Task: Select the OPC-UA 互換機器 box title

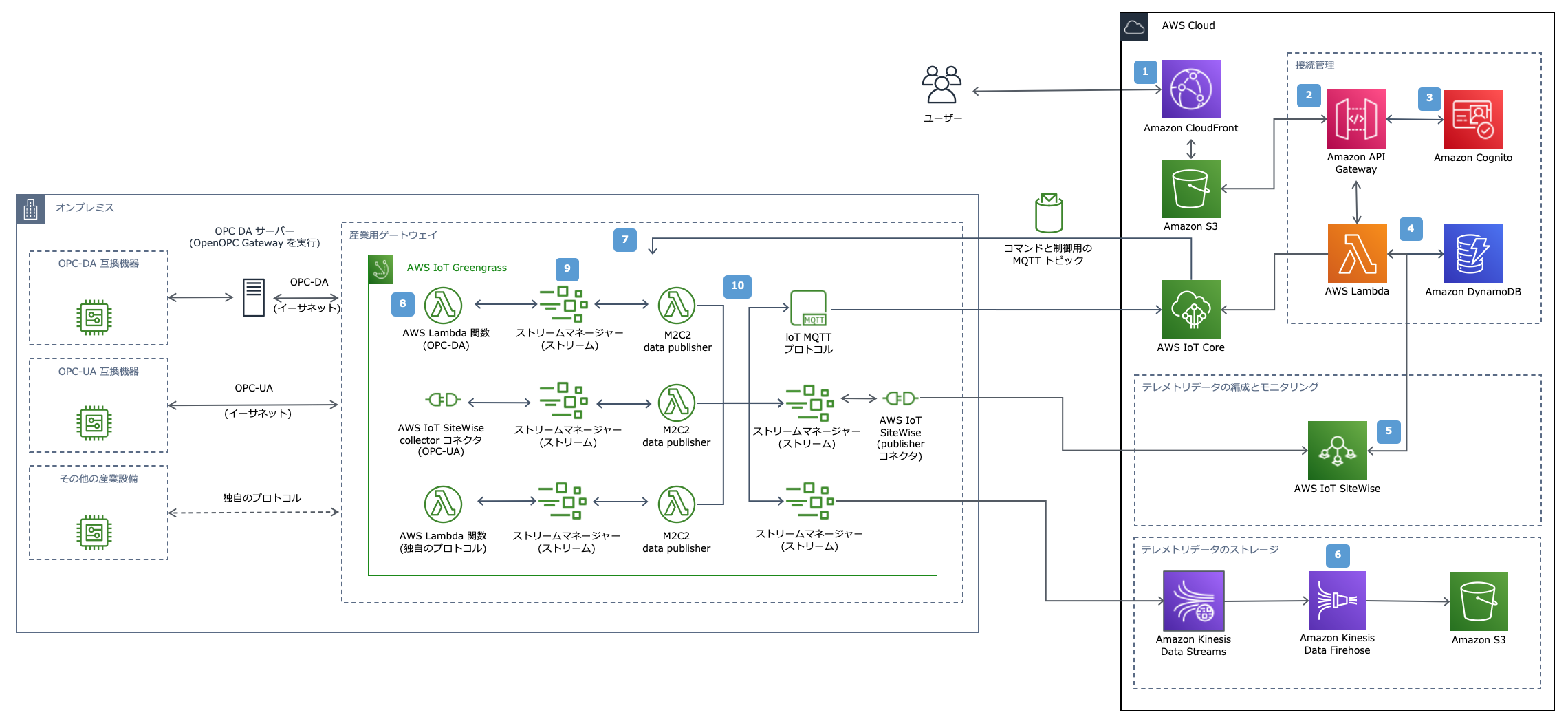Action: click(x=98, y=372)
